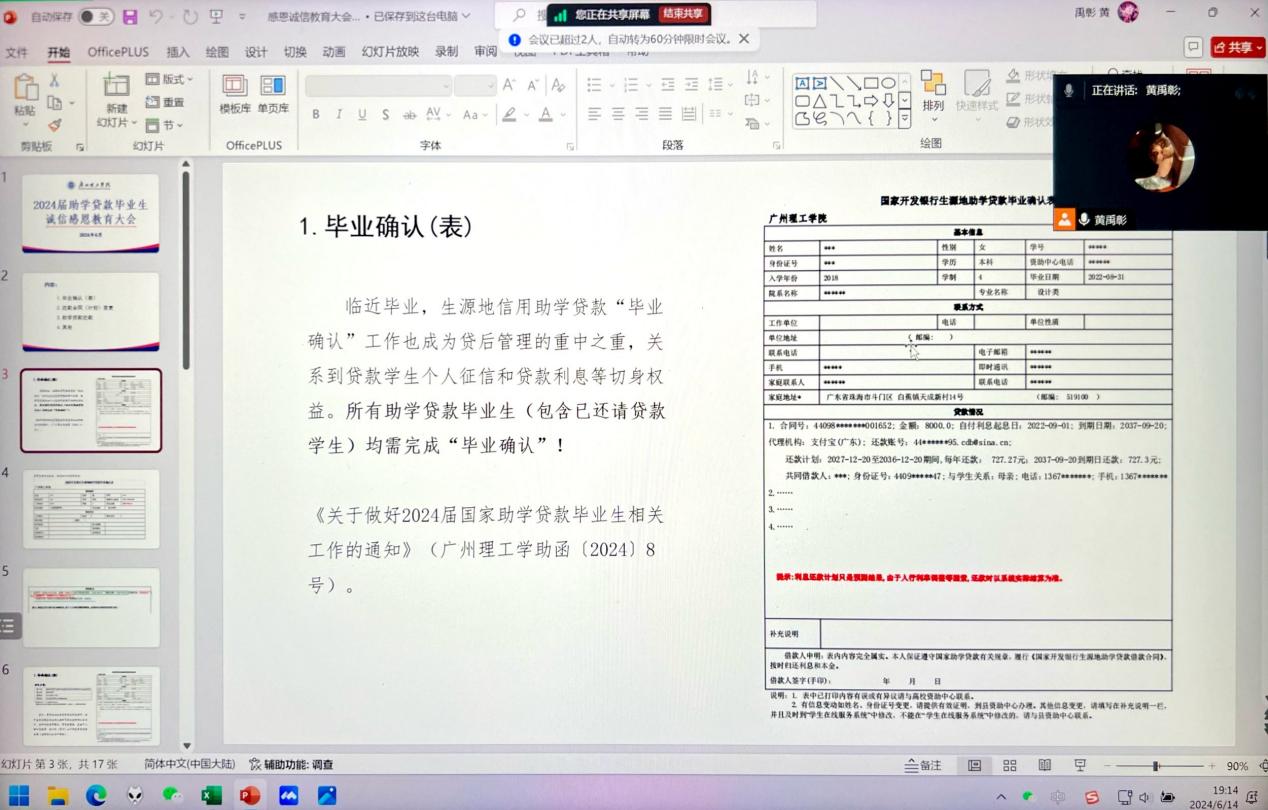Click the 排列 arrange icon
This screenshot has height=810, width=1268.
(x=933, y=91)
